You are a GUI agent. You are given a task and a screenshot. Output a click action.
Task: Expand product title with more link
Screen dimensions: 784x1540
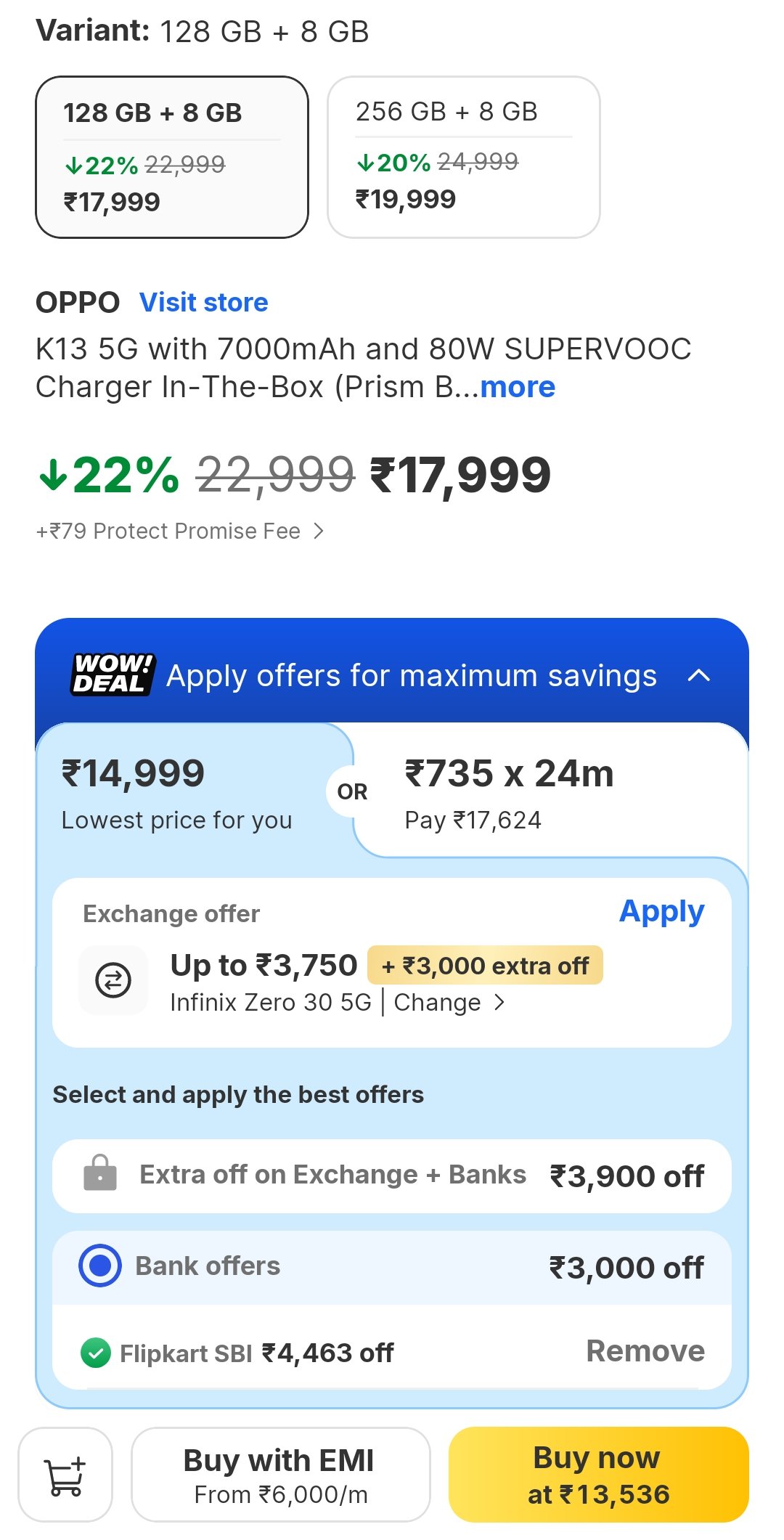518,388
